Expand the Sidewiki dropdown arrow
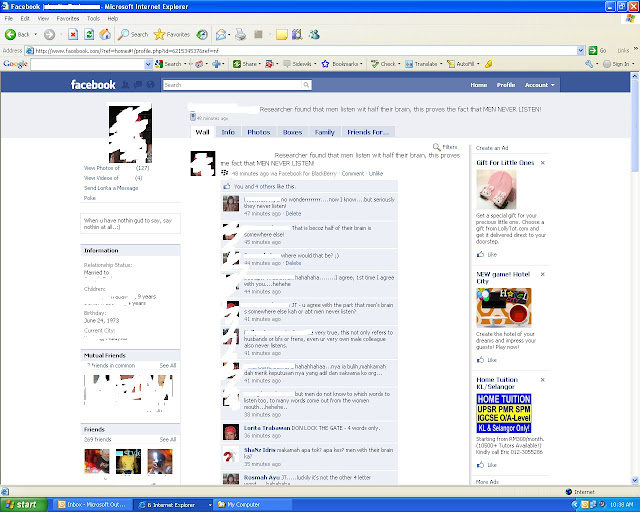The image size is (640, 512). [x=315, y=64]
